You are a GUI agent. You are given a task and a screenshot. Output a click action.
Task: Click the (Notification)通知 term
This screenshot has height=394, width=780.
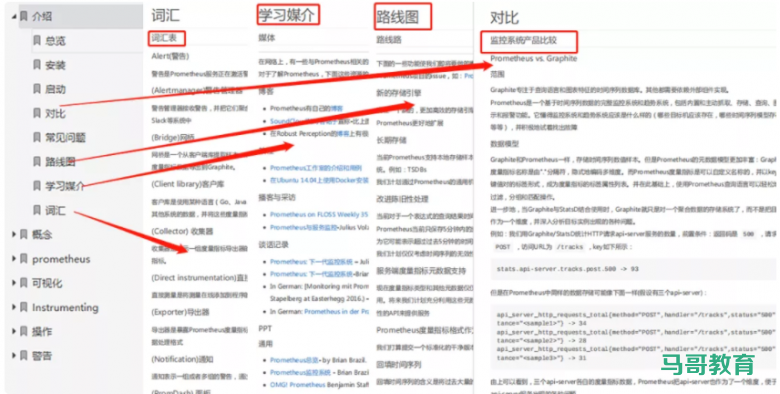point(182,359)
